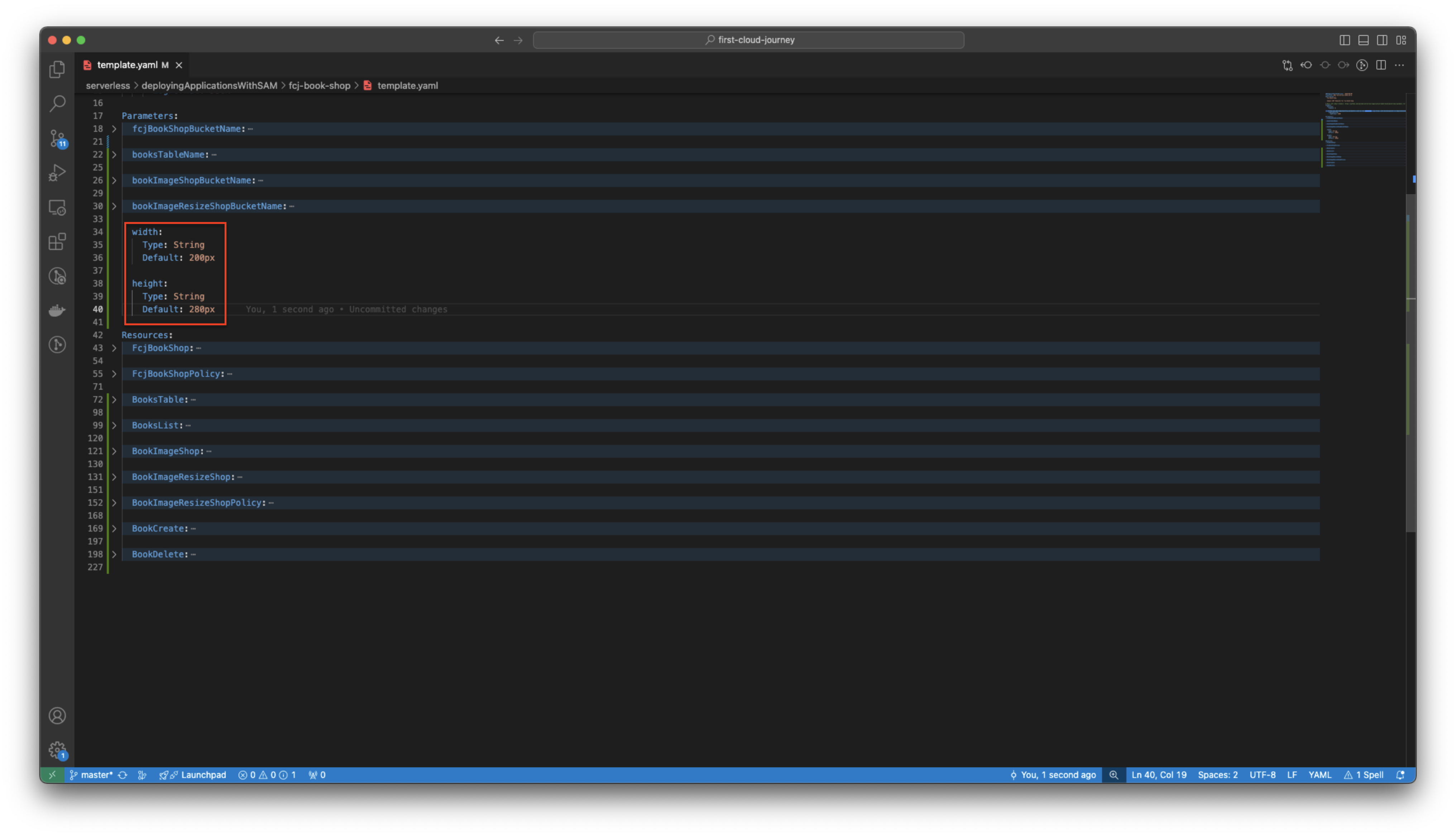Open the Run and Debug view

pyautogui.click(x=57, y=173)
